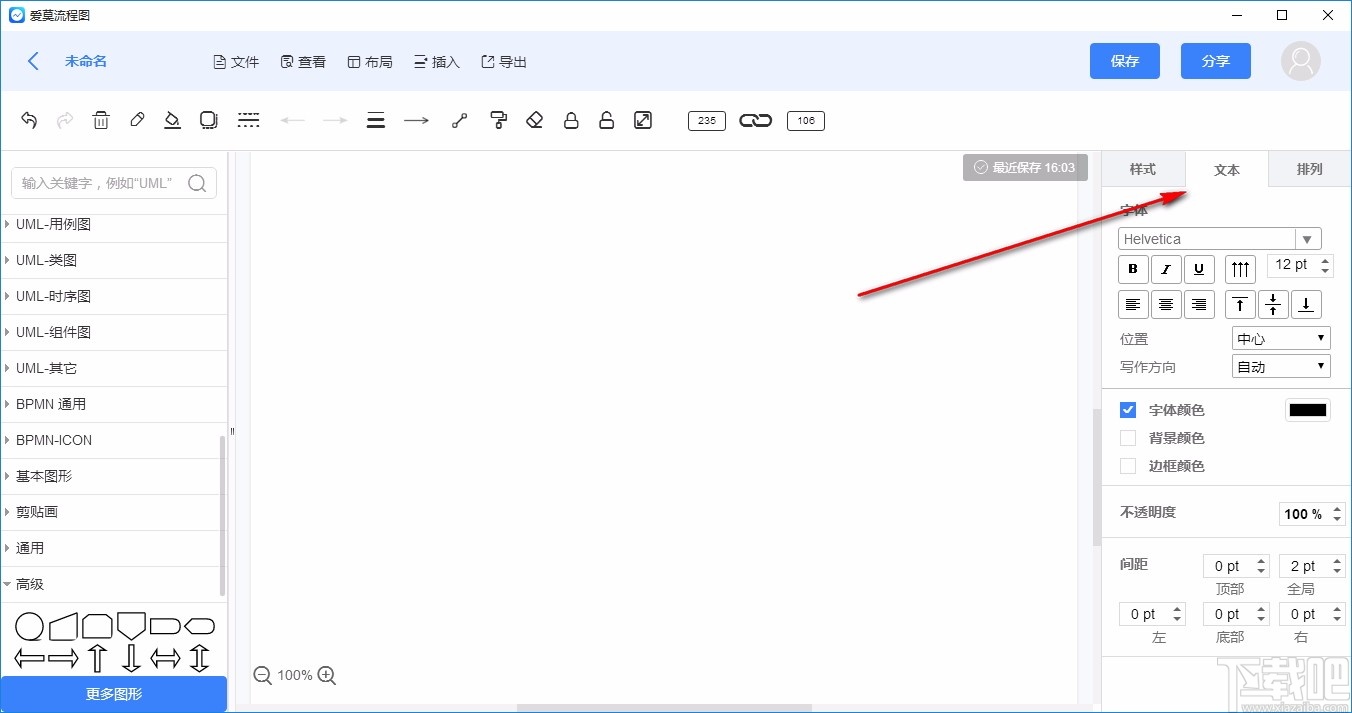Click the 保存 button
This screenshot has width=1352, height=713.
pyautogui.click(x=1125, y=61)
